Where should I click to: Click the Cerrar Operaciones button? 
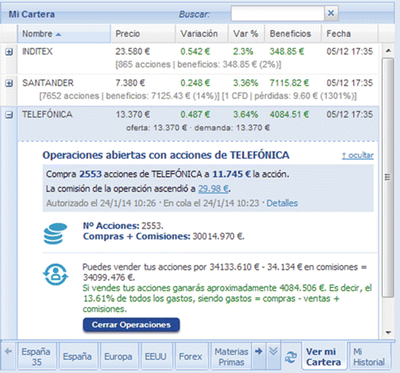pos(131,325)
